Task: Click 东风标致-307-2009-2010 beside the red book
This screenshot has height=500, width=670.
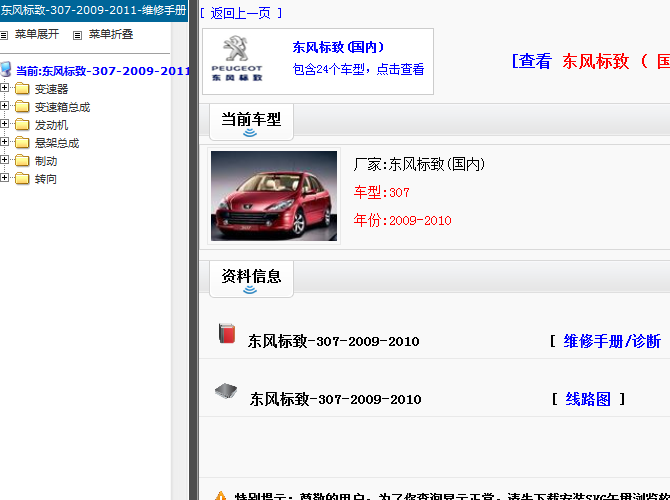Action: tap(334, 341)
